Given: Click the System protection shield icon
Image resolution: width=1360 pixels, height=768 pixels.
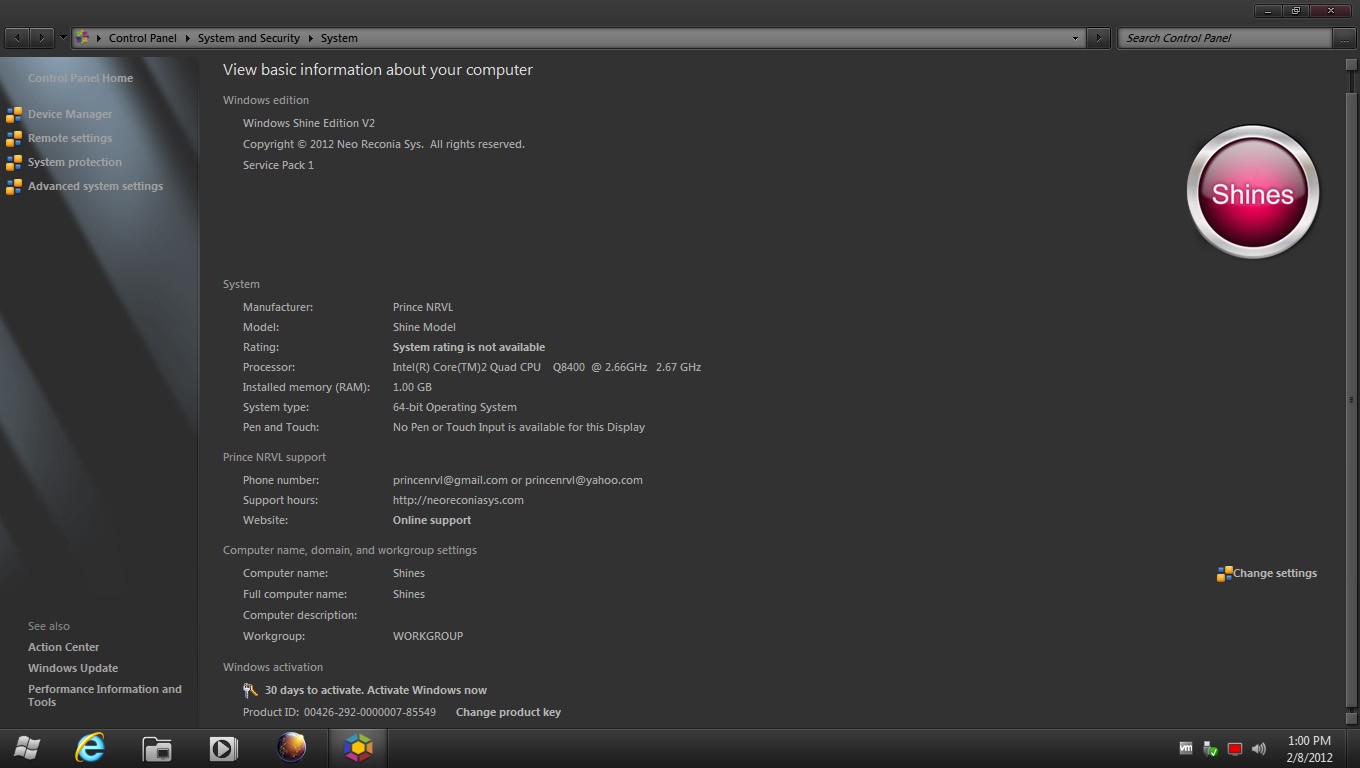Looking at the screenshot, I should click(14, 162).
